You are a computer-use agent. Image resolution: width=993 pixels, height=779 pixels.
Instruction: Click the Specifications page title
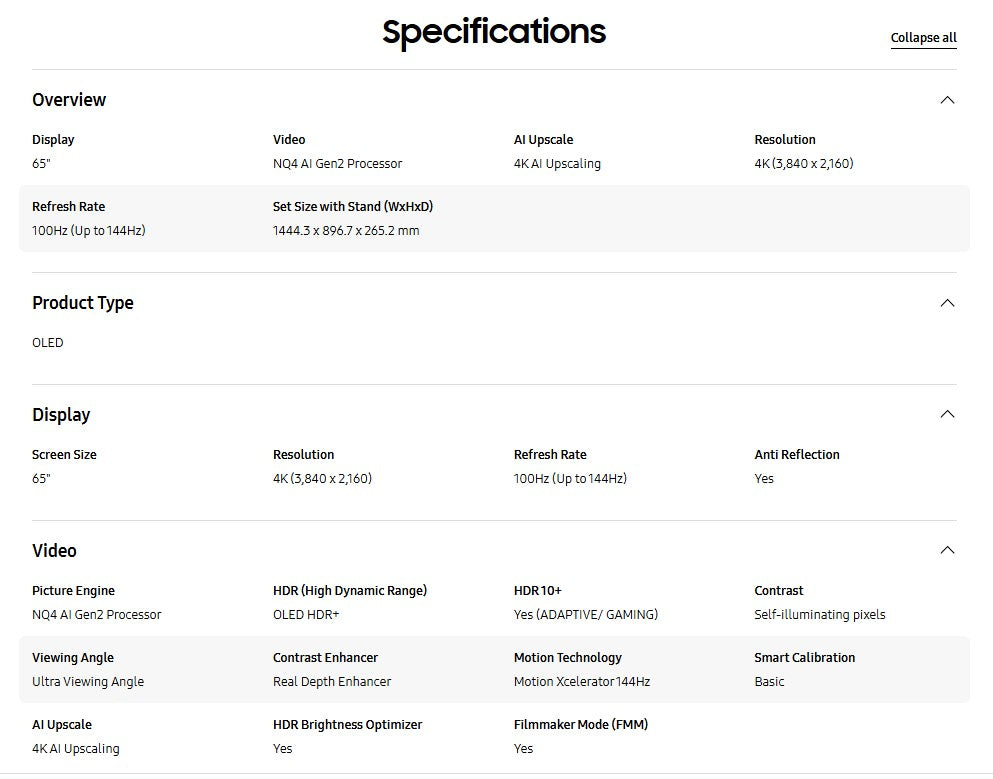pyautogui.click(x=494, y=32)
